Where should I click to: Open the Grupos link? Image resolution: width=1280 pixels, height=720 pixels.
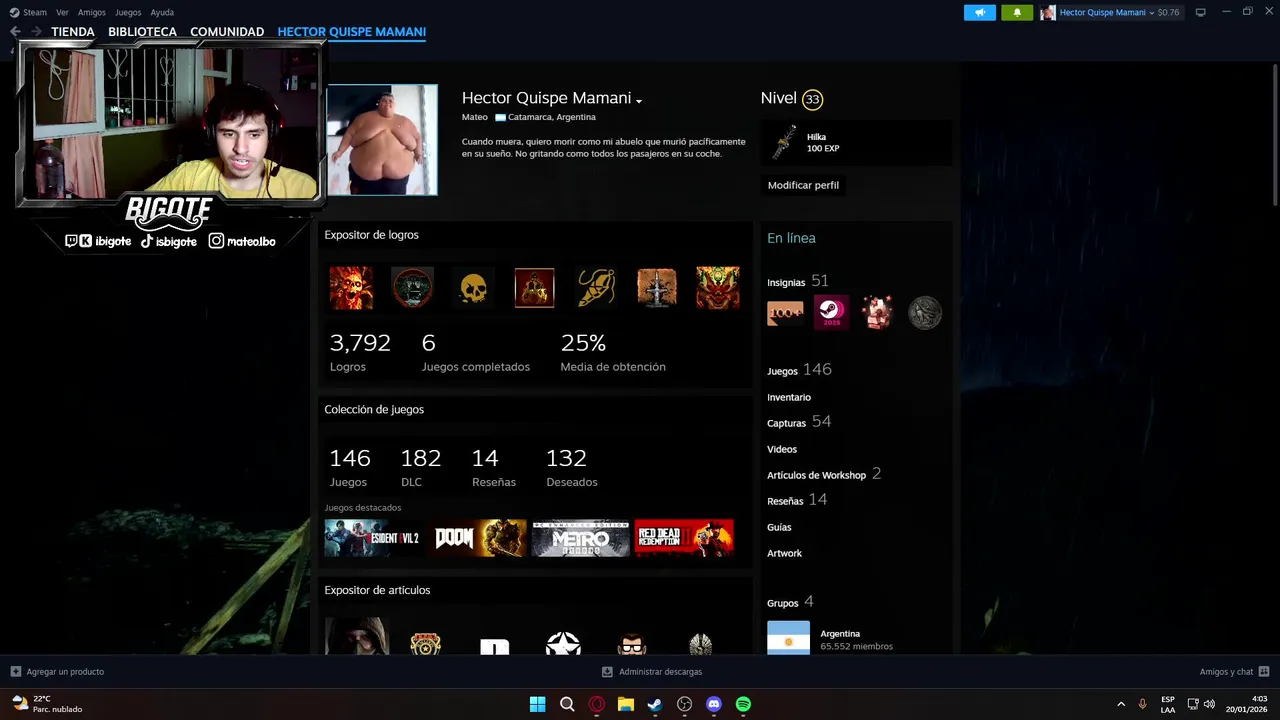click(x=783, y=603)
